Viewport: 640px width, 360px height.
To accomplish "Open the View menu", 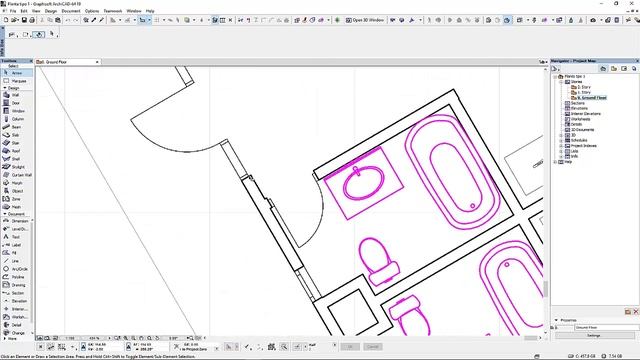I will pyautogui.click(x=36, y=11).
